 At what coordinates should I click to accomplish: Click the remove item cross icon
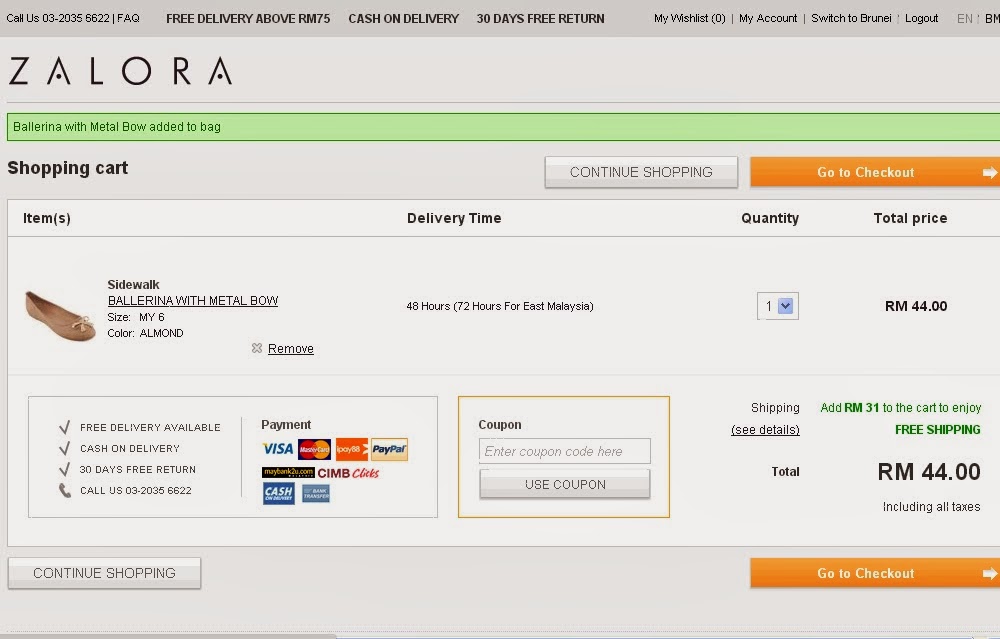tap(258, 348)
